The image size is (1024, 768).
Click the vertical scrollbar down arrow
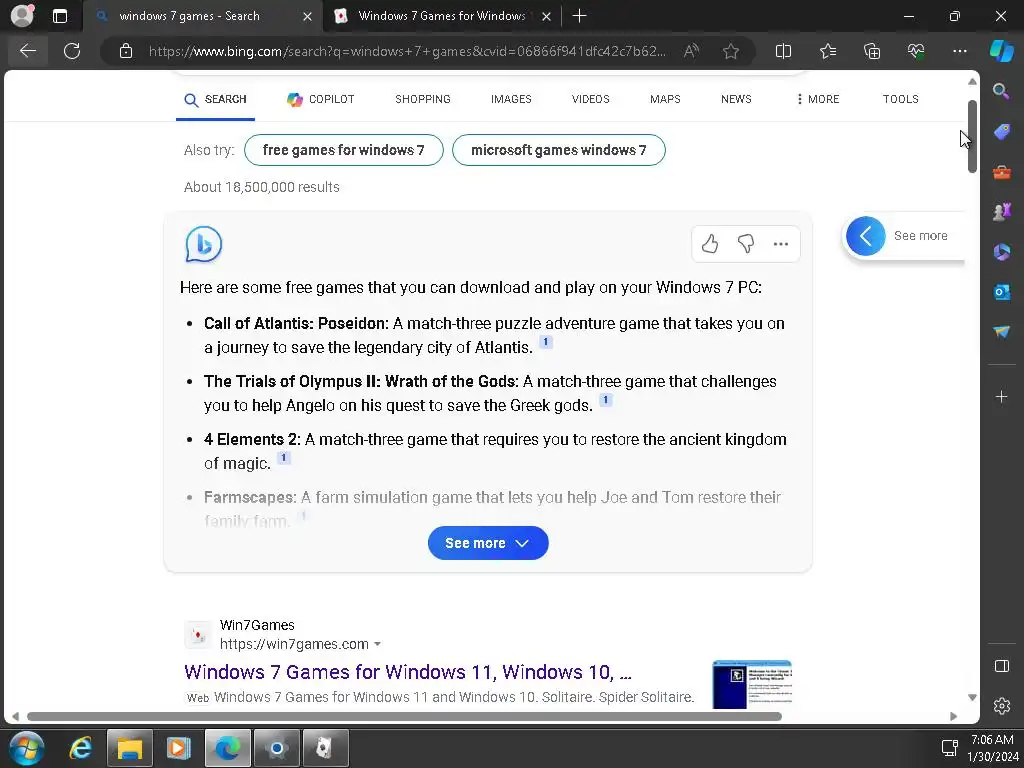point(972,697)
